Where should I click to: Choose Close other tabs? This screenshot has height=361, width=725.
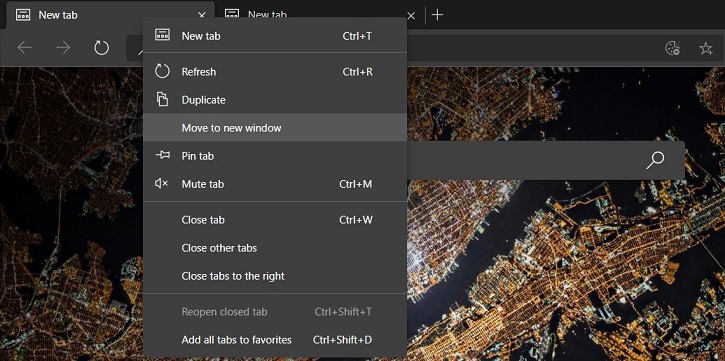click(275, 248)
